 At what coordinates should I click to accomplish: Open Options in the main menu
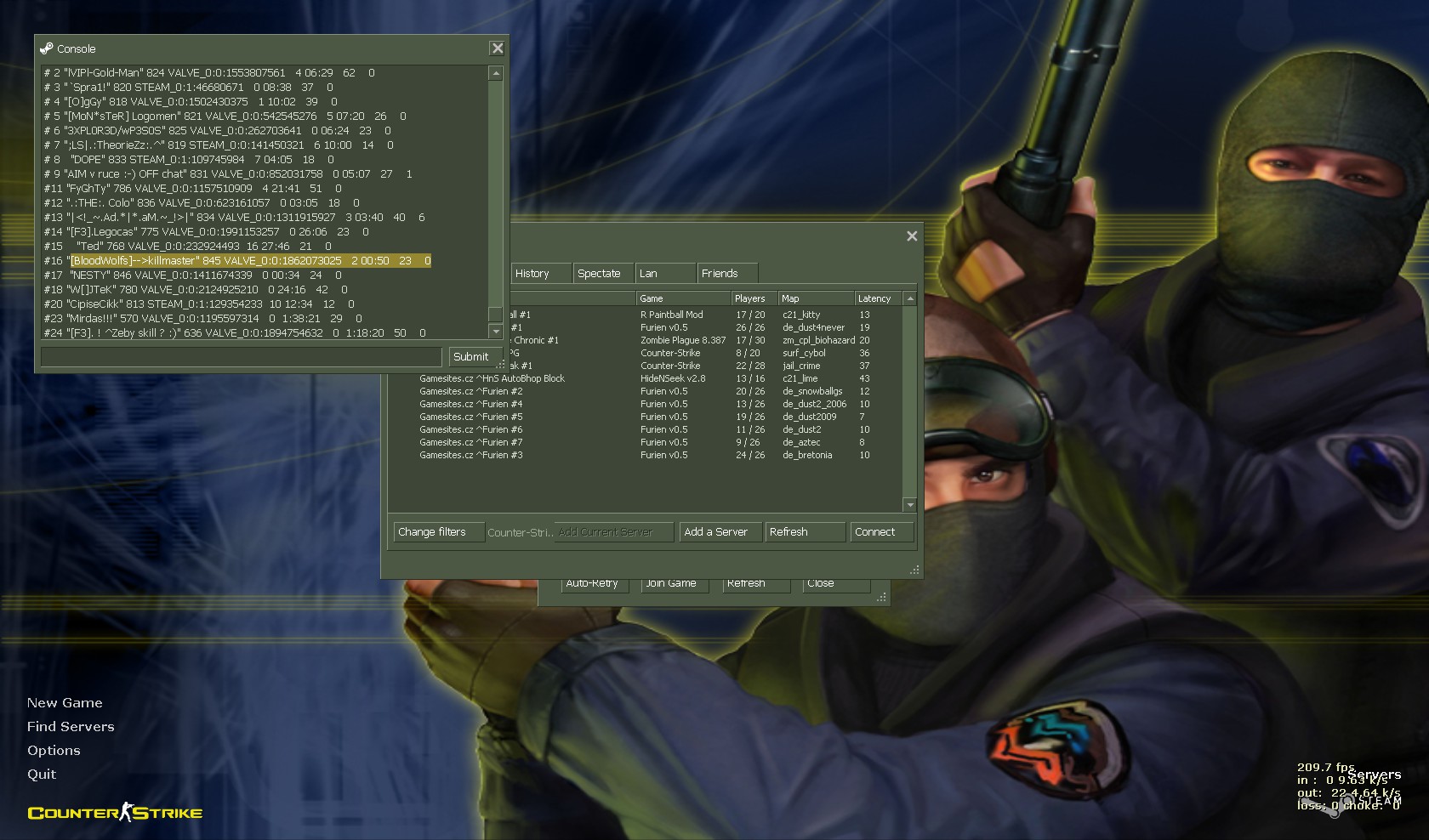coord(54,751)
